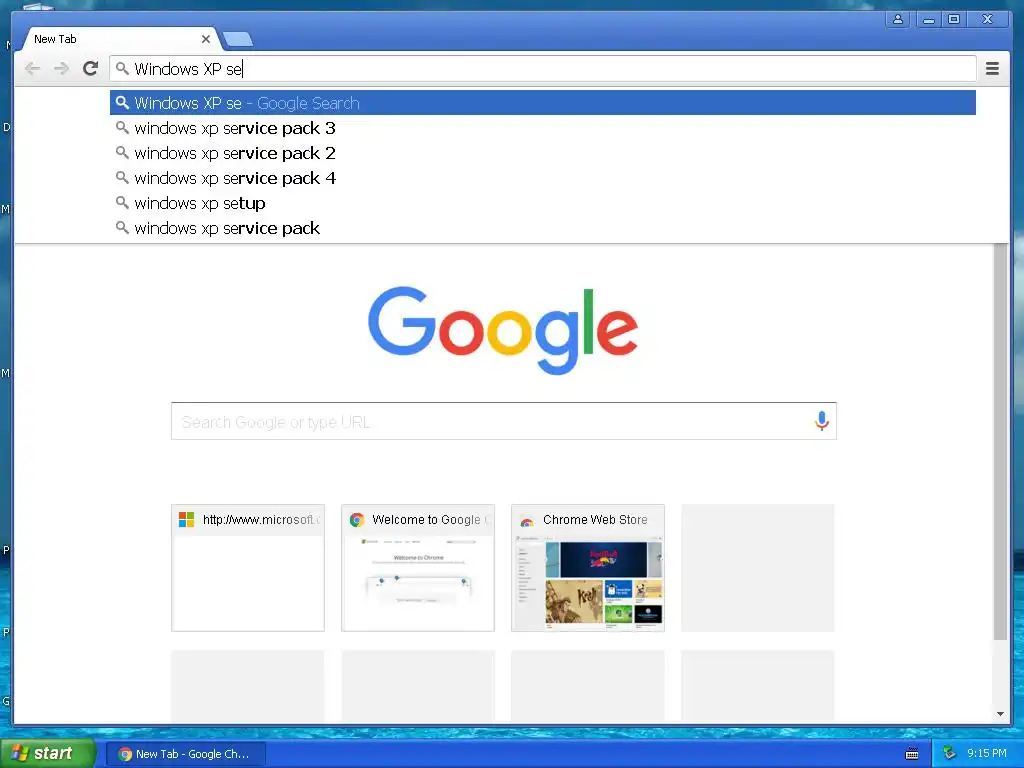Click the magnifier icon in the address bar
Viewport: 1024px width, 768px height.
coord(122,68)
